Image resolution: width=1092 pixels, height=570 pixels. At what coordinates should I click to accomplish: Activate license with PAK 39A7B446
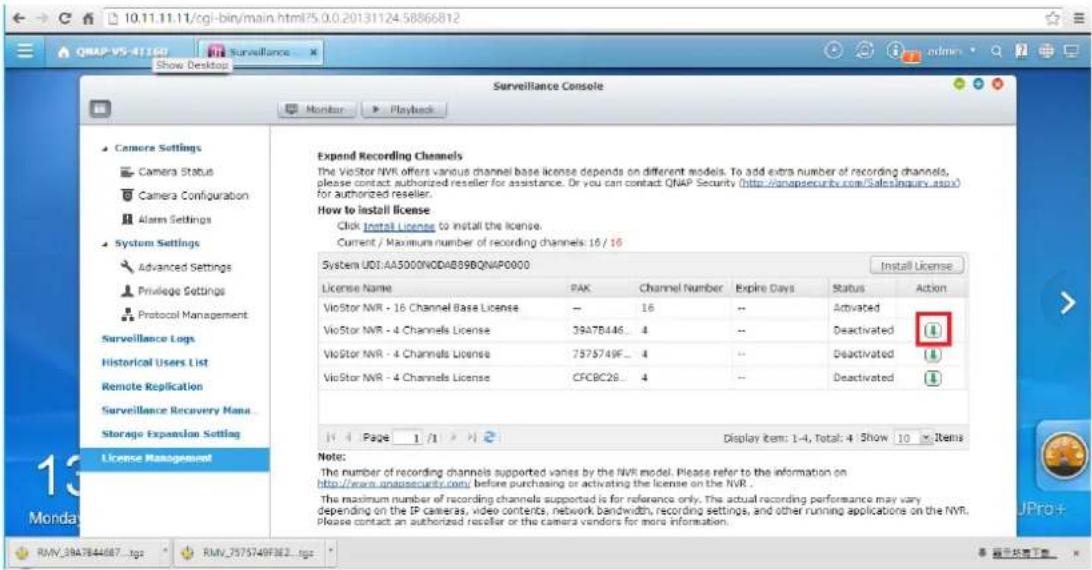pyautogui.click(x=933, y=330)
